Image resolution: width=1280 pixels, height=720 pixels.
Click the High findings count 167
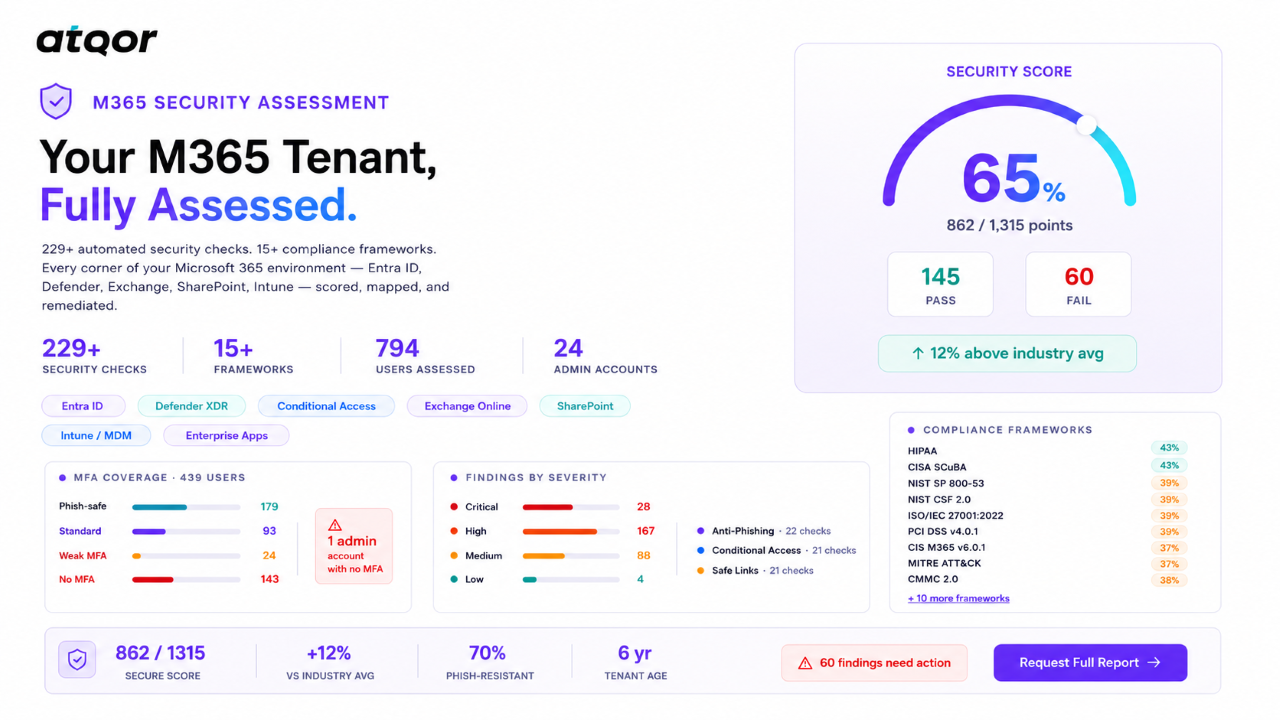point(646,531)
